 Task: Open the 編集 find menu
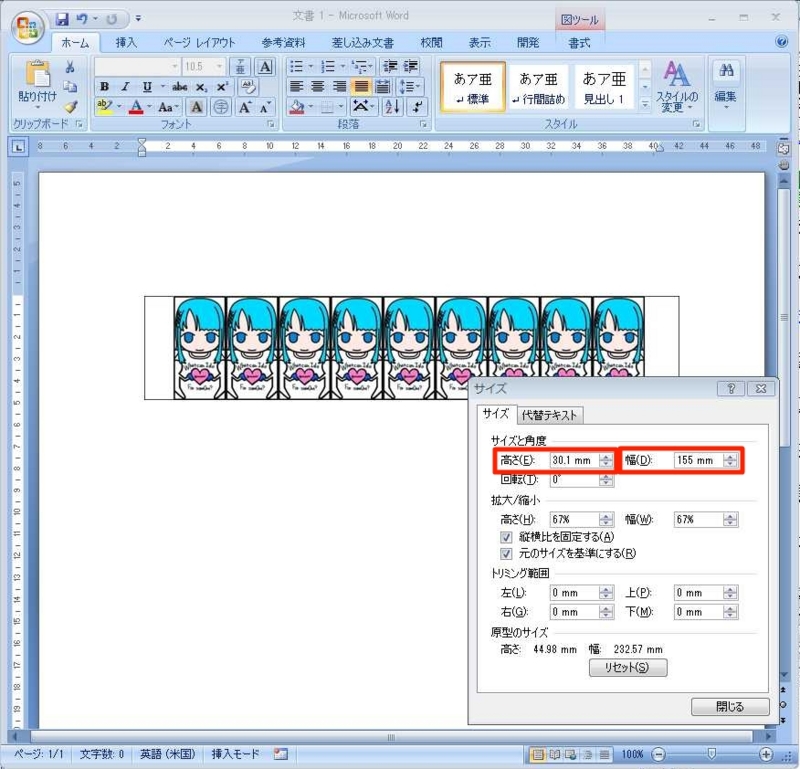(726, 87)
